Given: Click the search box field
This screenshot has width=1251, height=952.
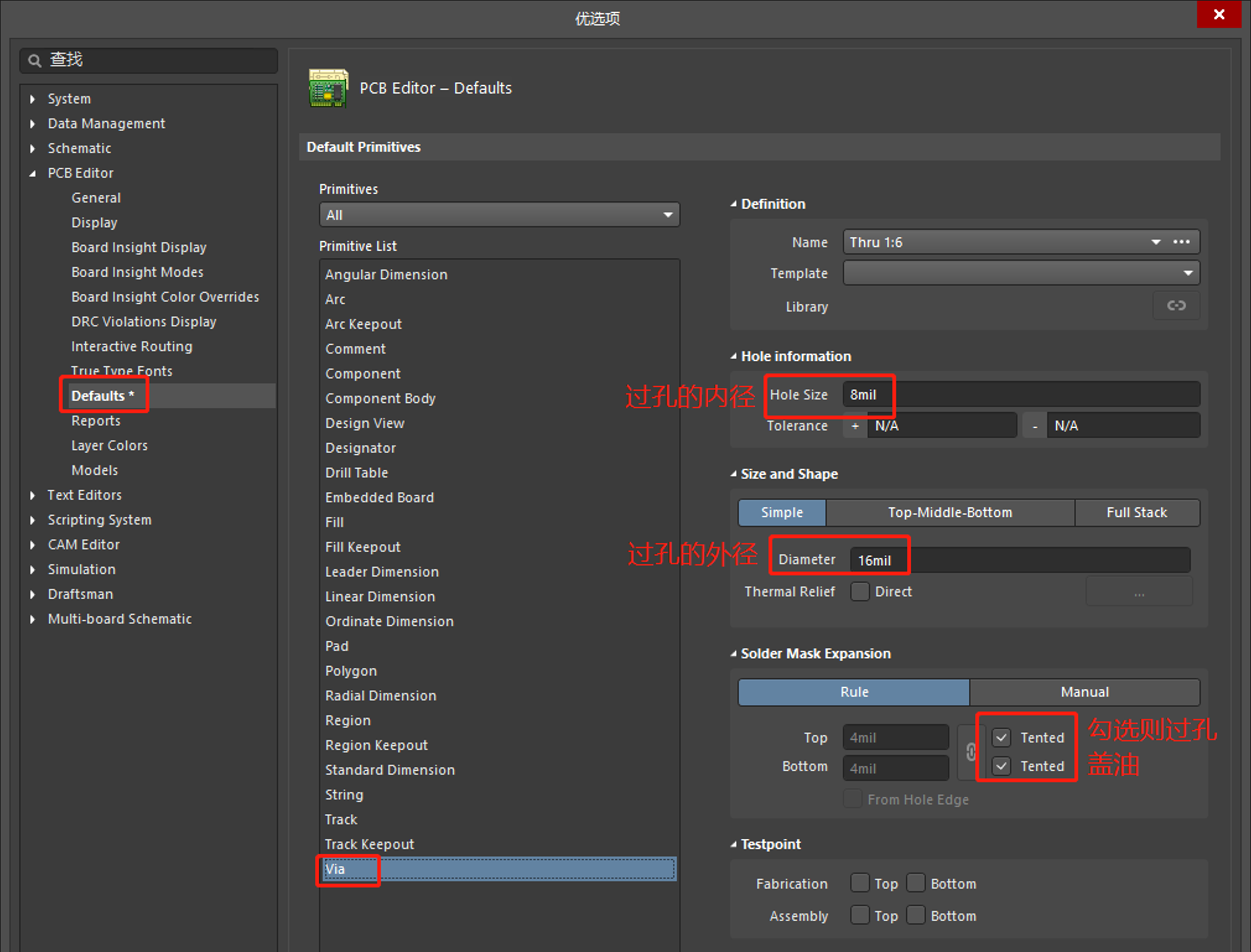Looking at the screenshot, I should (149, 60).
